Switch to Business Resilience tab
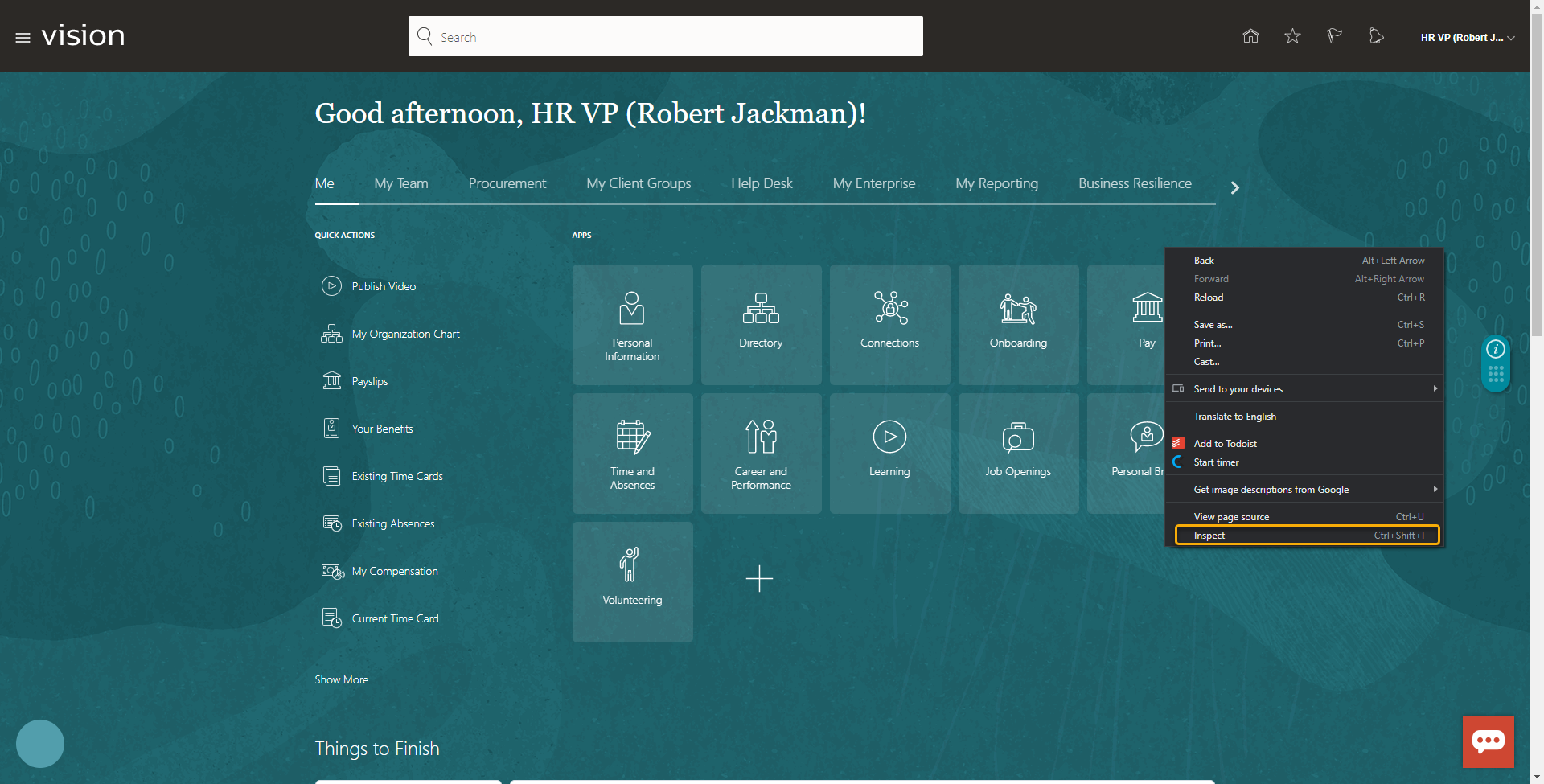Viewport: 1544px width, 784px height. point(1135,183)
